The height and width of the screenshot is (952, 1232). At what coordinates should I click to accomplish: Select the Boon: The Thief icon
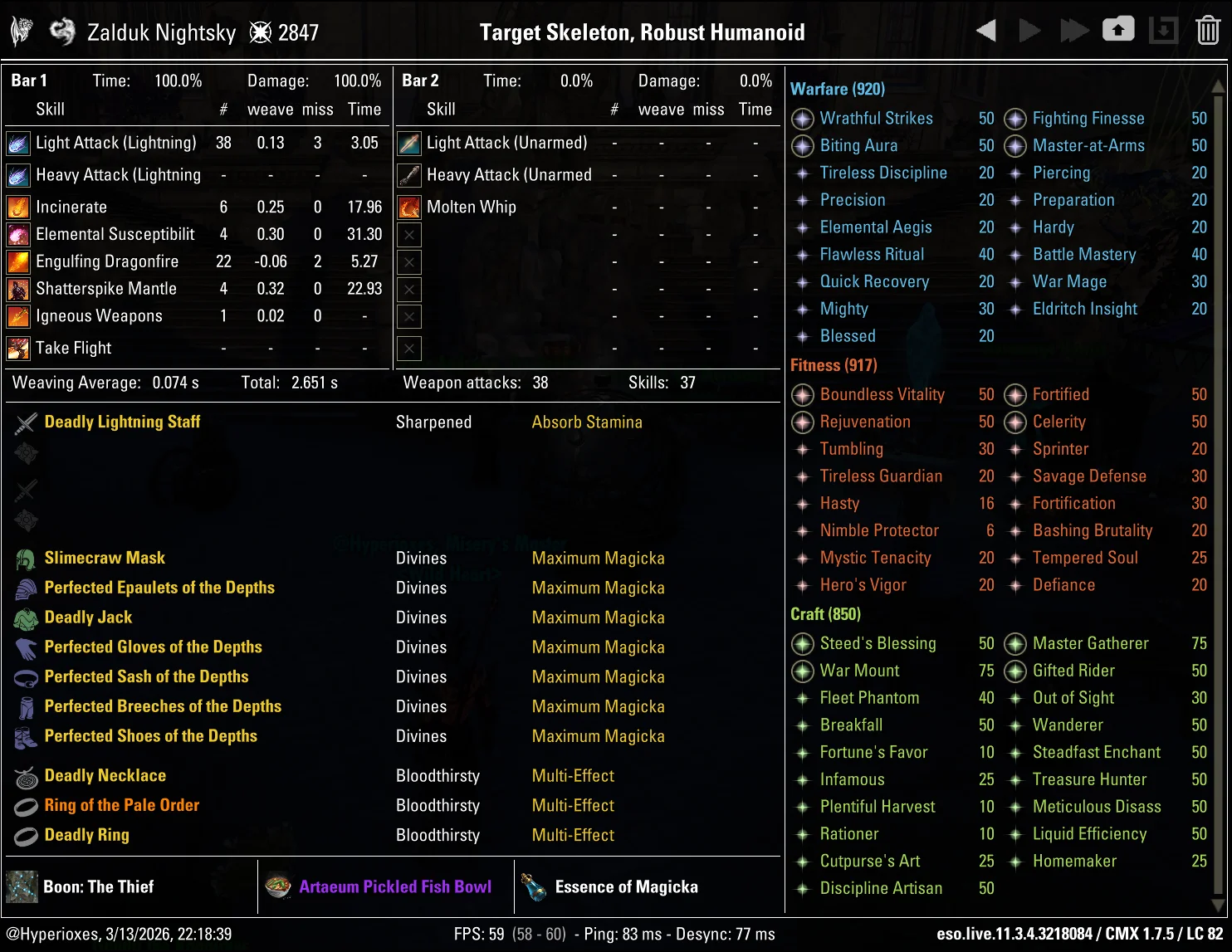click(x=22, y=886)
